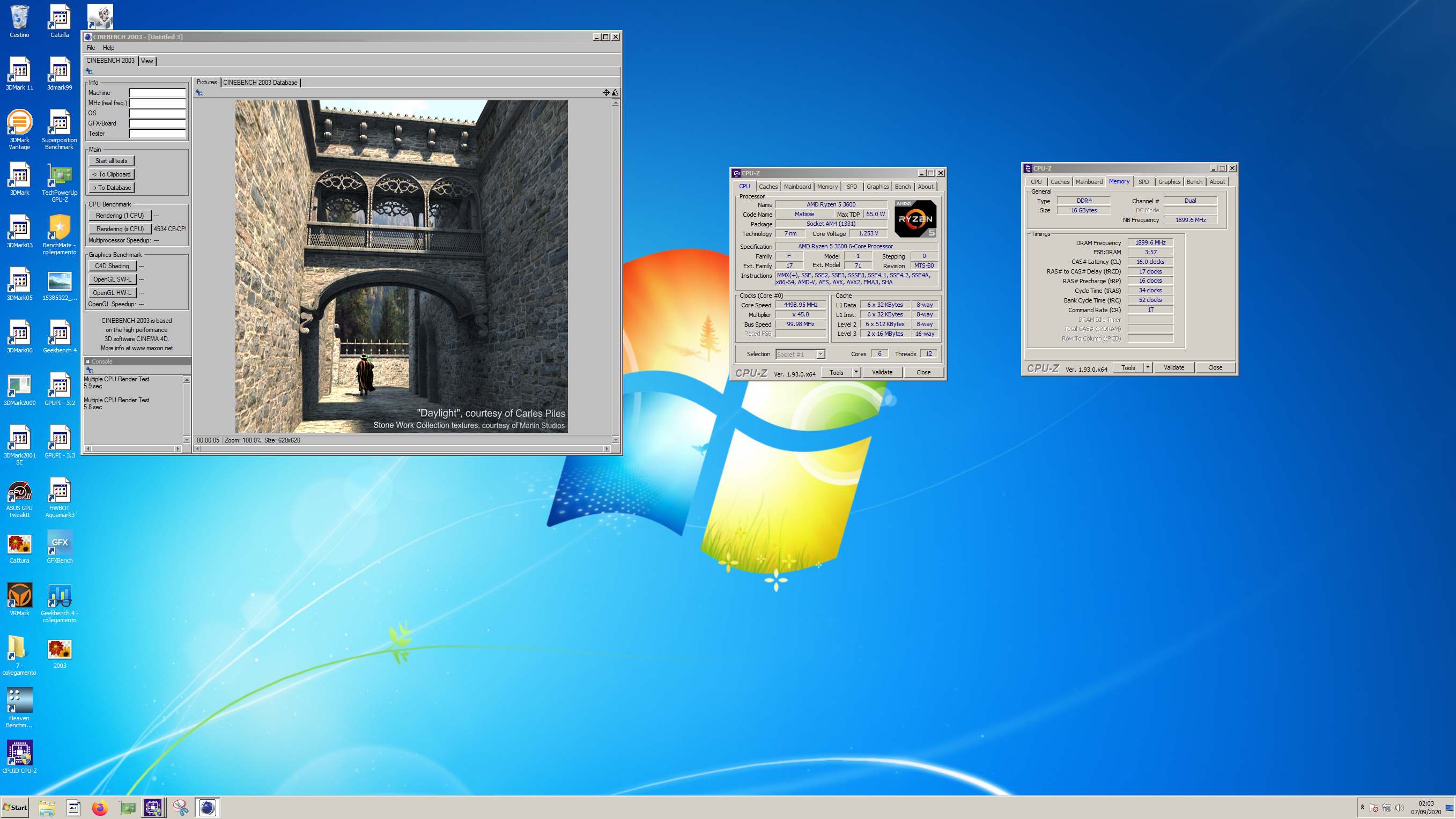Start C4D Shading test
This screenshot has height=819, width=1456.
click(112, 265)
